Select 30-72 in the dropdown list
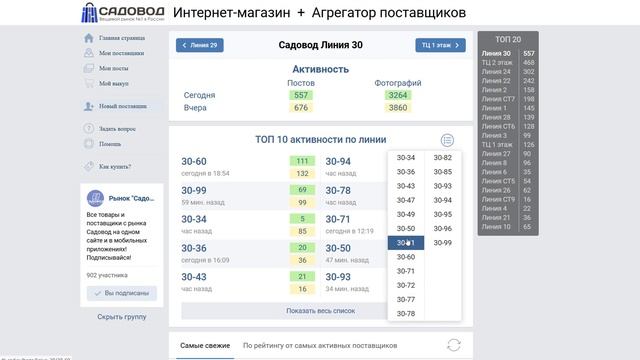 (x=406, y=285)
